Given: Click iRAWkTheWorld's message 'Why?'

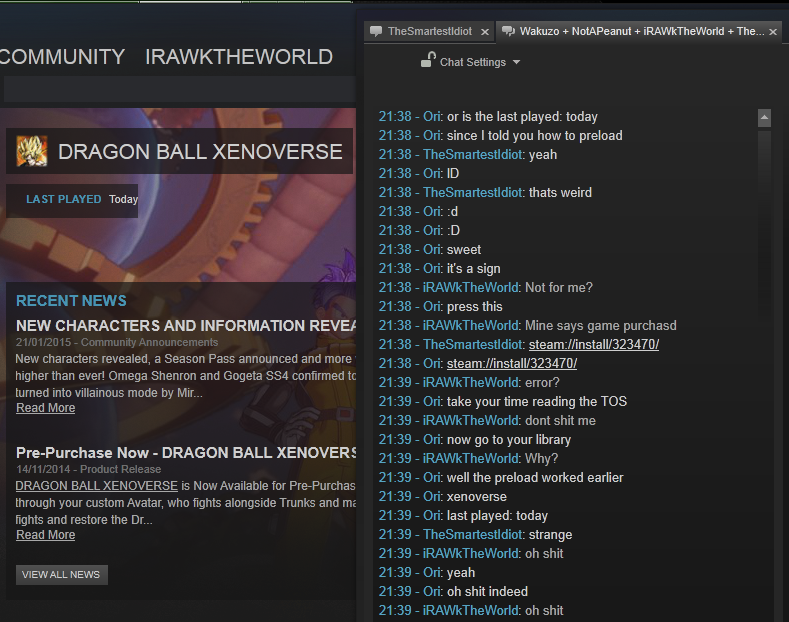Looking at the screenshot, I should pyautogui.click(x=541, y=458).
